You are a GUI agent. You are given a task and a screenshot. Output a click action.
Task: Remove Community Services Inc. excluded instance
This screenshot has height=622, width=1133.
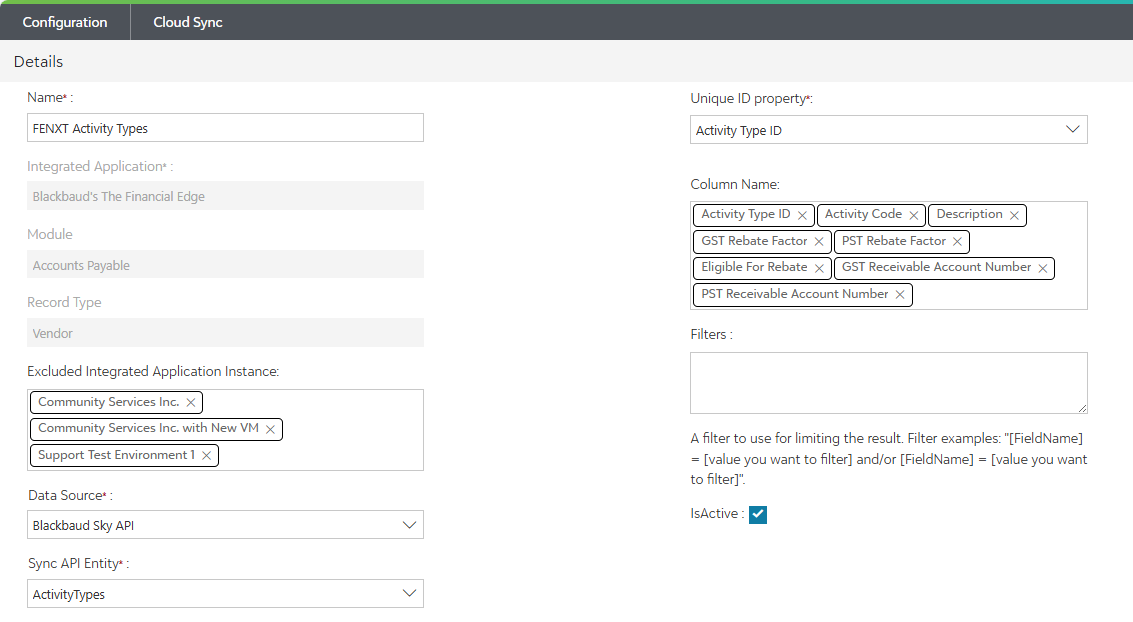pos(191,402)
